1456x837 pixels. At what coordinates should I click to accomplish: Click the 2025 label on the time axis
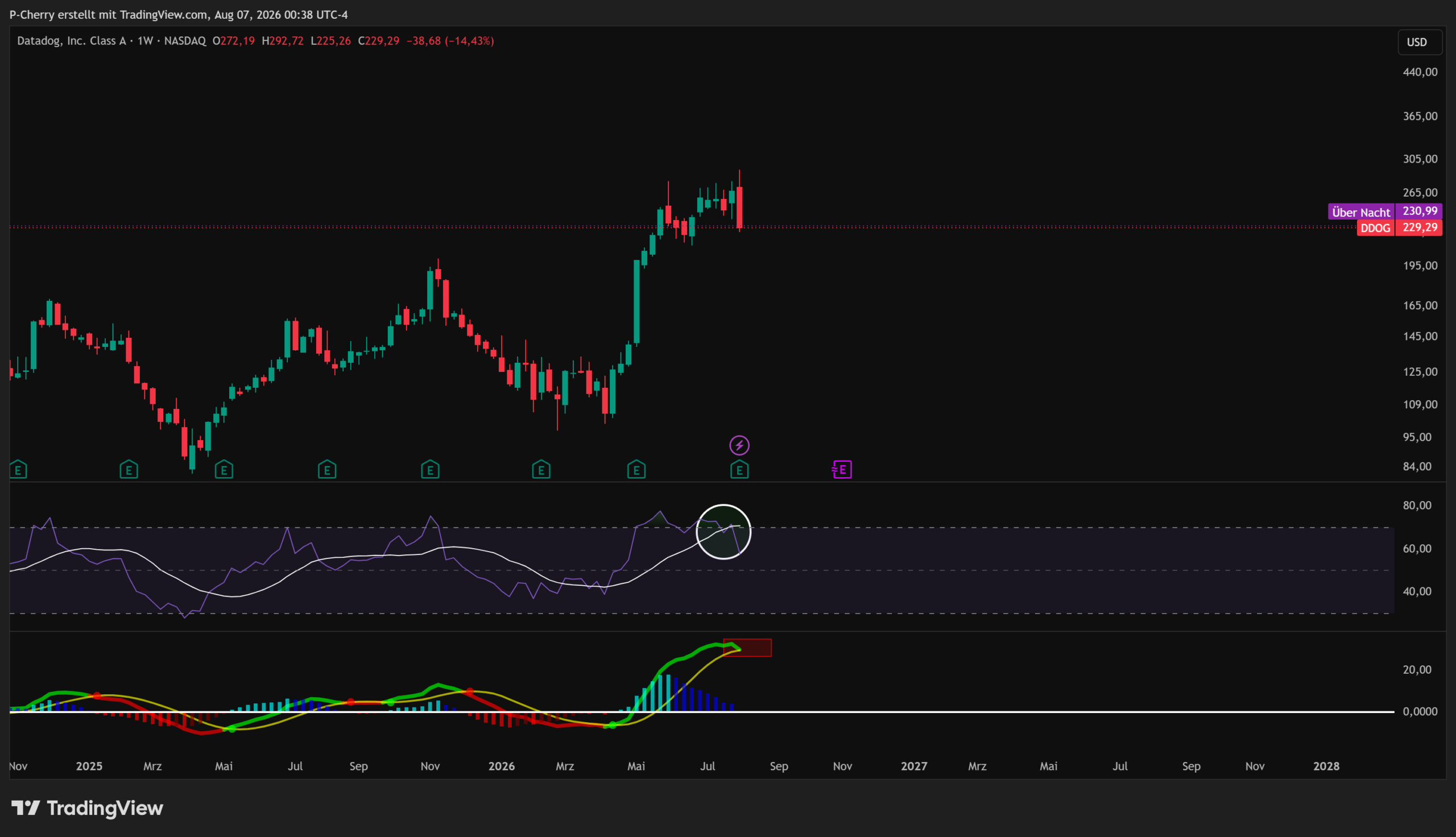click(x=89, y=766)
